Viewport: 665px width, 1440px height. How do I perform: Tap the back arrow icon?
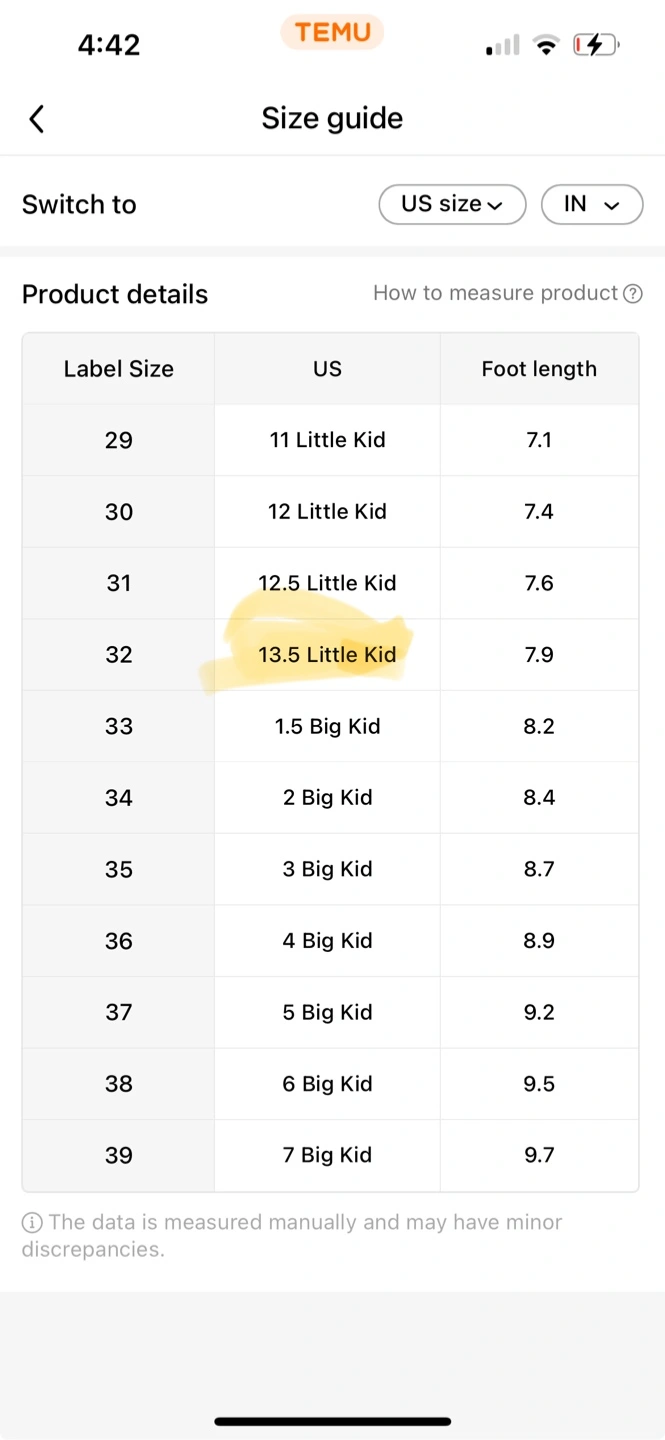click(37, 119)
